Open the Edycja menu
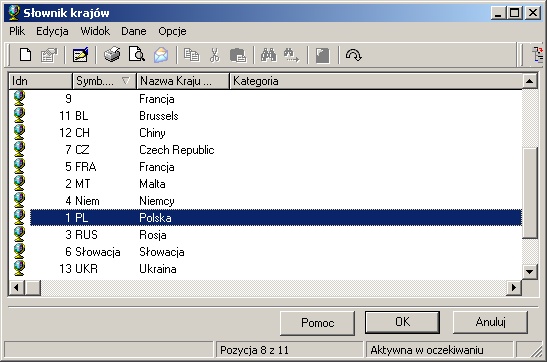 (x=52, y=31)
